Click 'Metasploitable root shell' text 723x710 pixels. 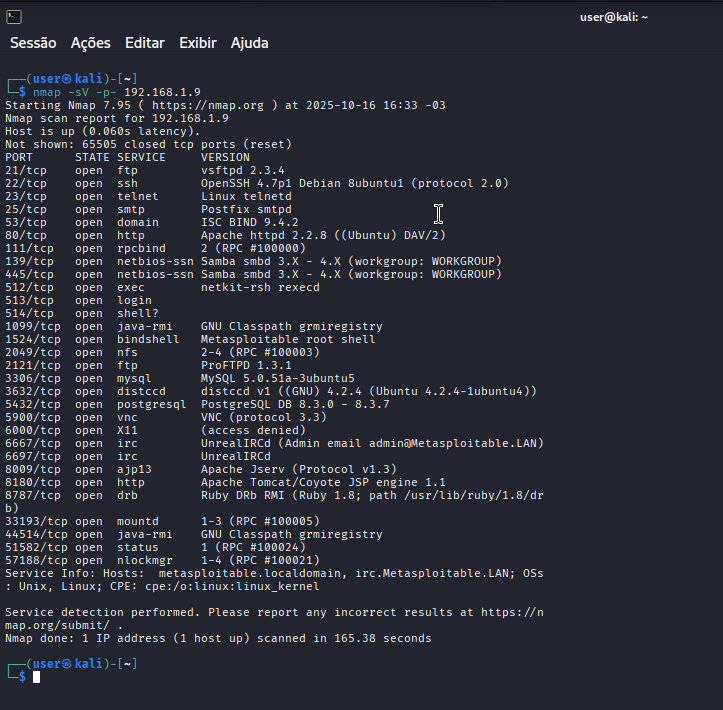[288, 339]
